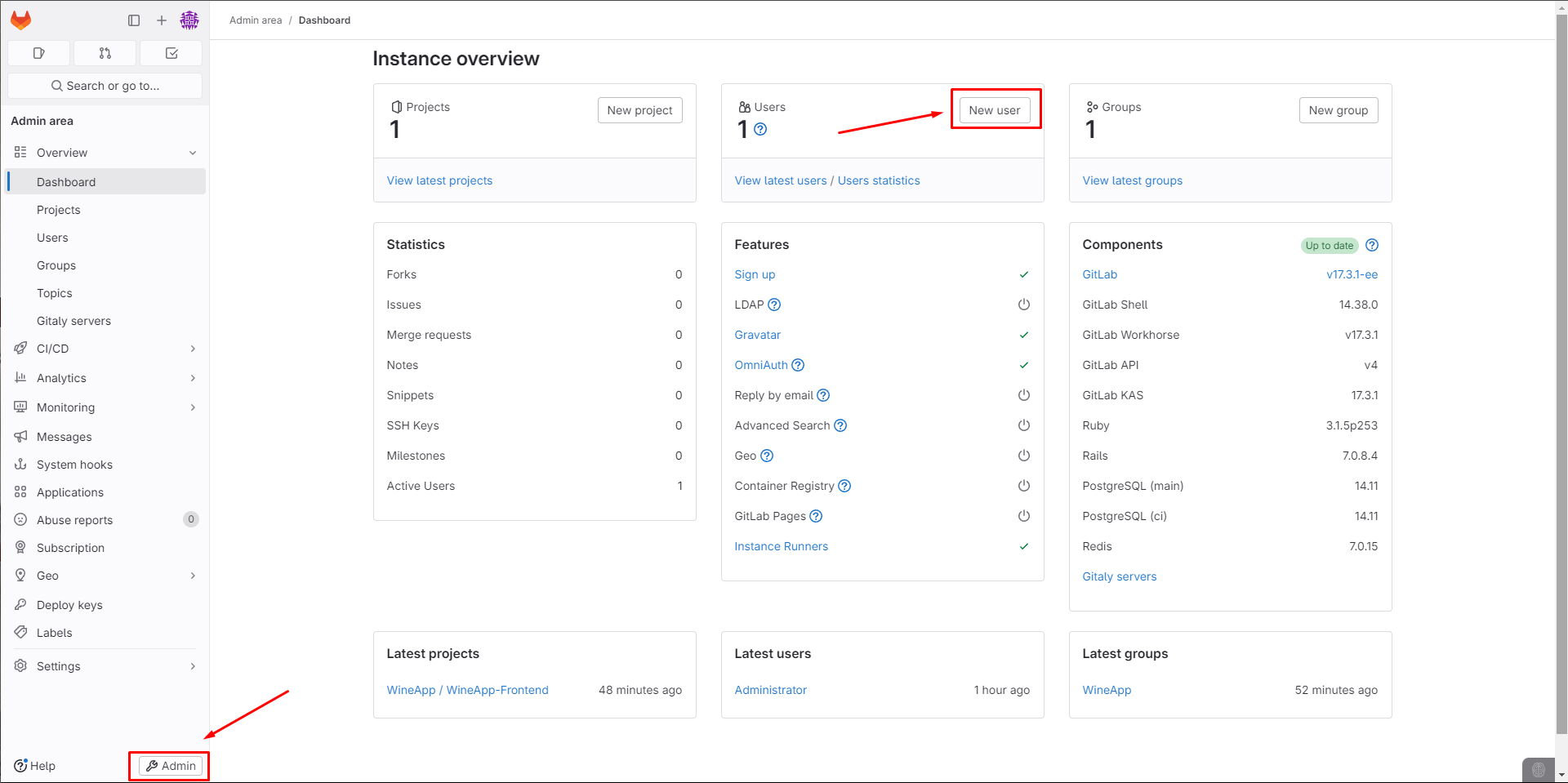Collapse the Overview sidebar section
This screenshot has width=1568, height=783.
[x=193, y=153]
